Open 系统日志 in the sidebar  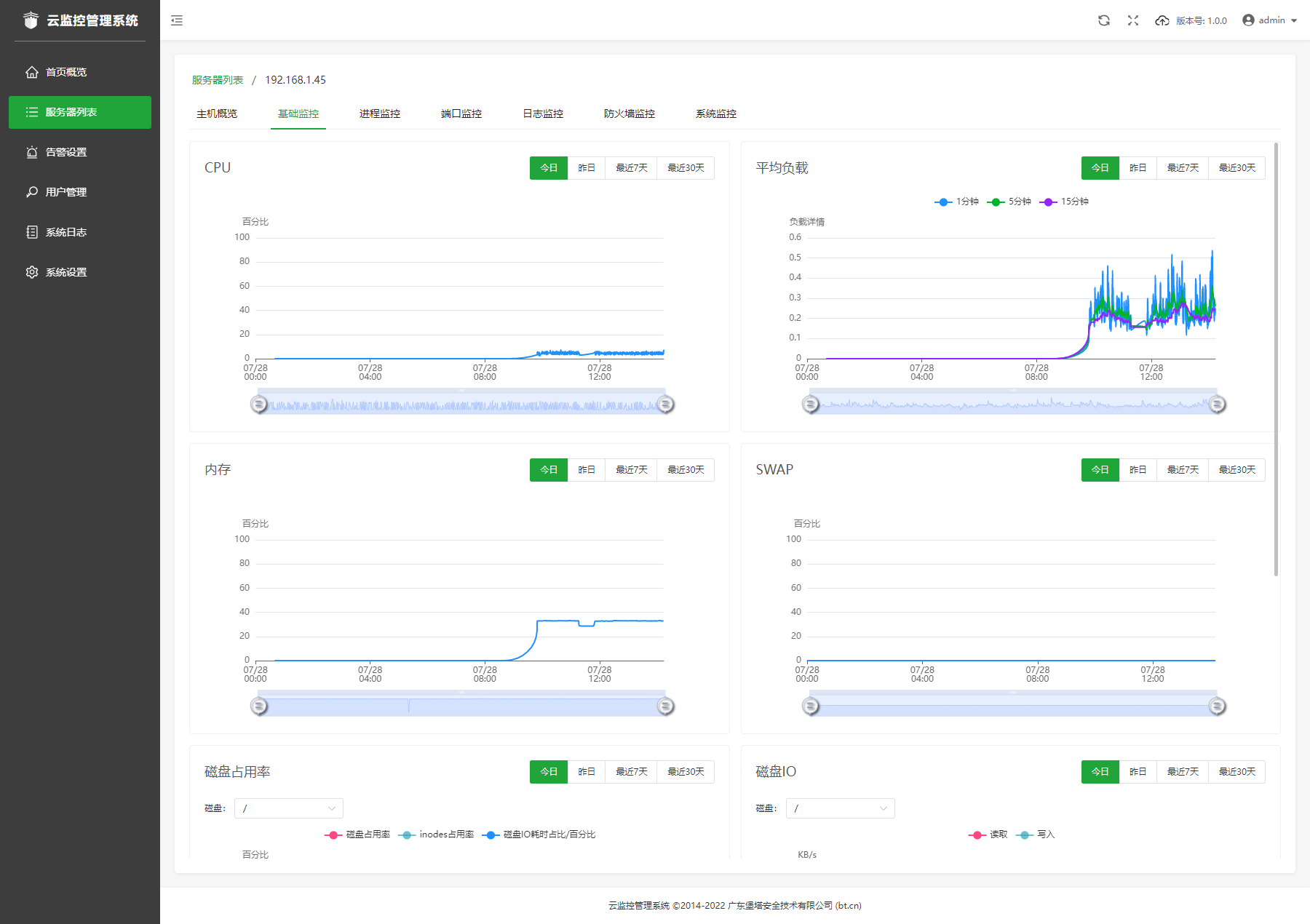[80, 232]
